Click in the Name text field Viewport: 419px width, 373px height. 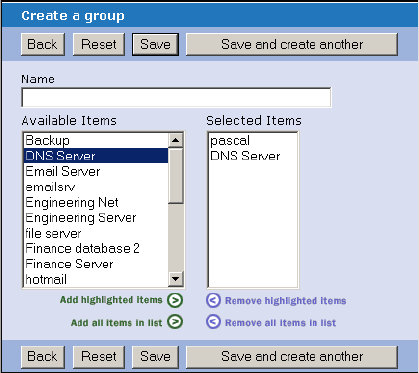pyautogui.click(x=176, y=97)
